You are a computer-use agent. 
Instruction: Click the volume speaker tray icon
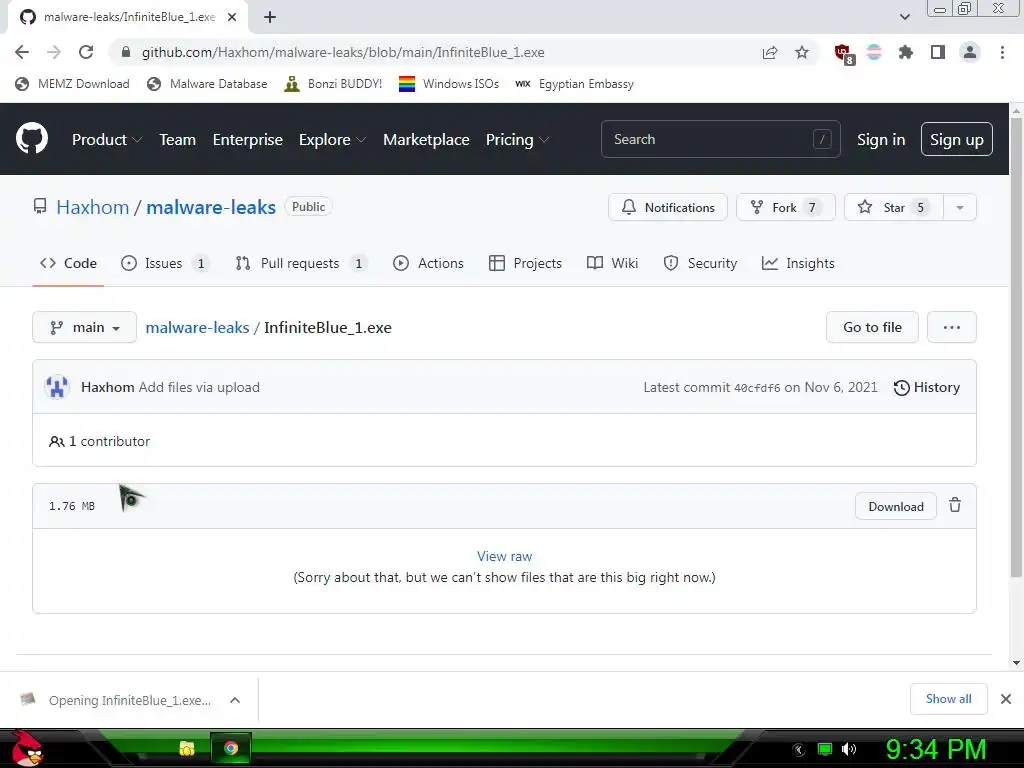tap(849, 749)
